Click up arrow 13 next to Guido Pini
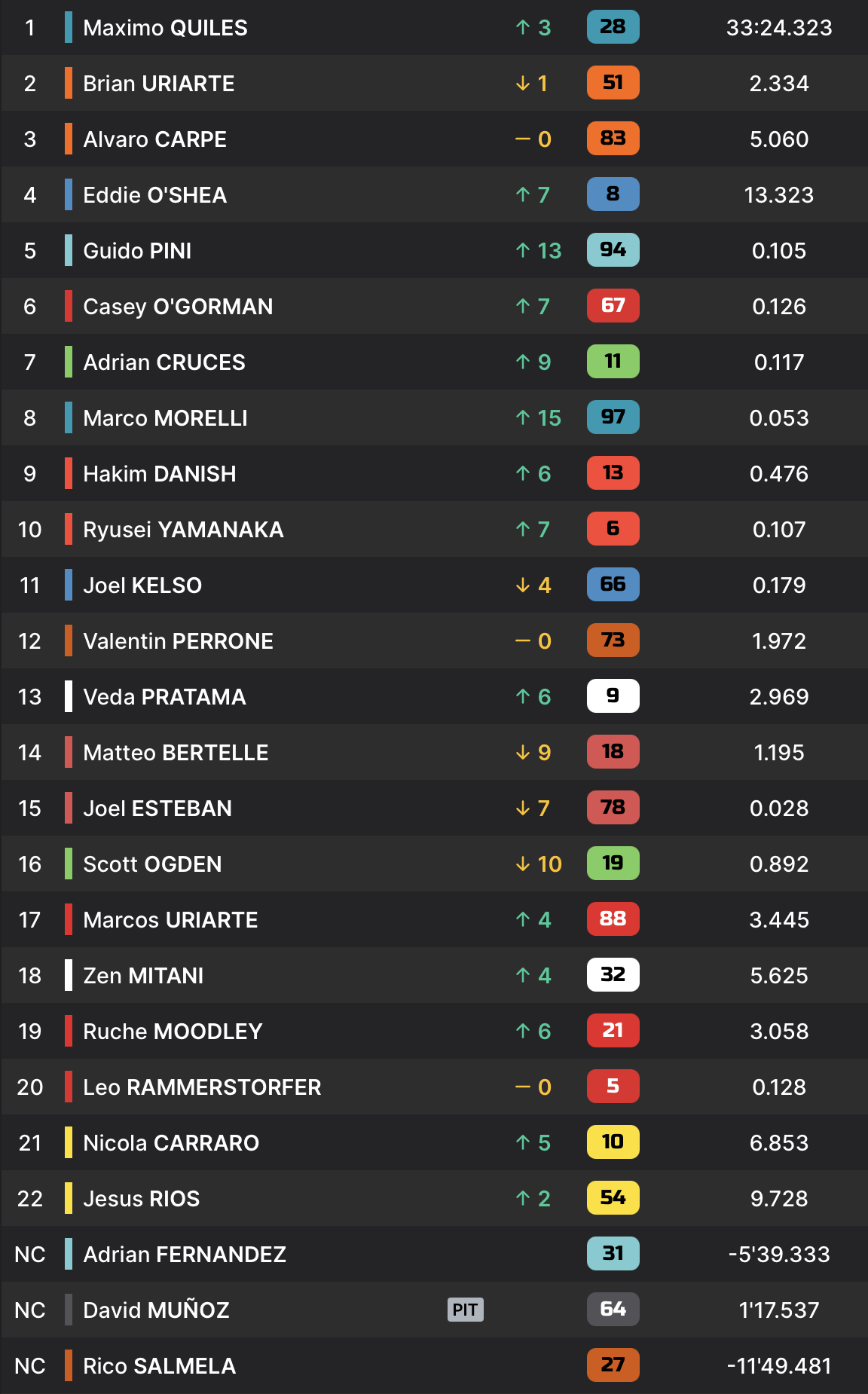 pyautogui.click(x=538, y=250)
